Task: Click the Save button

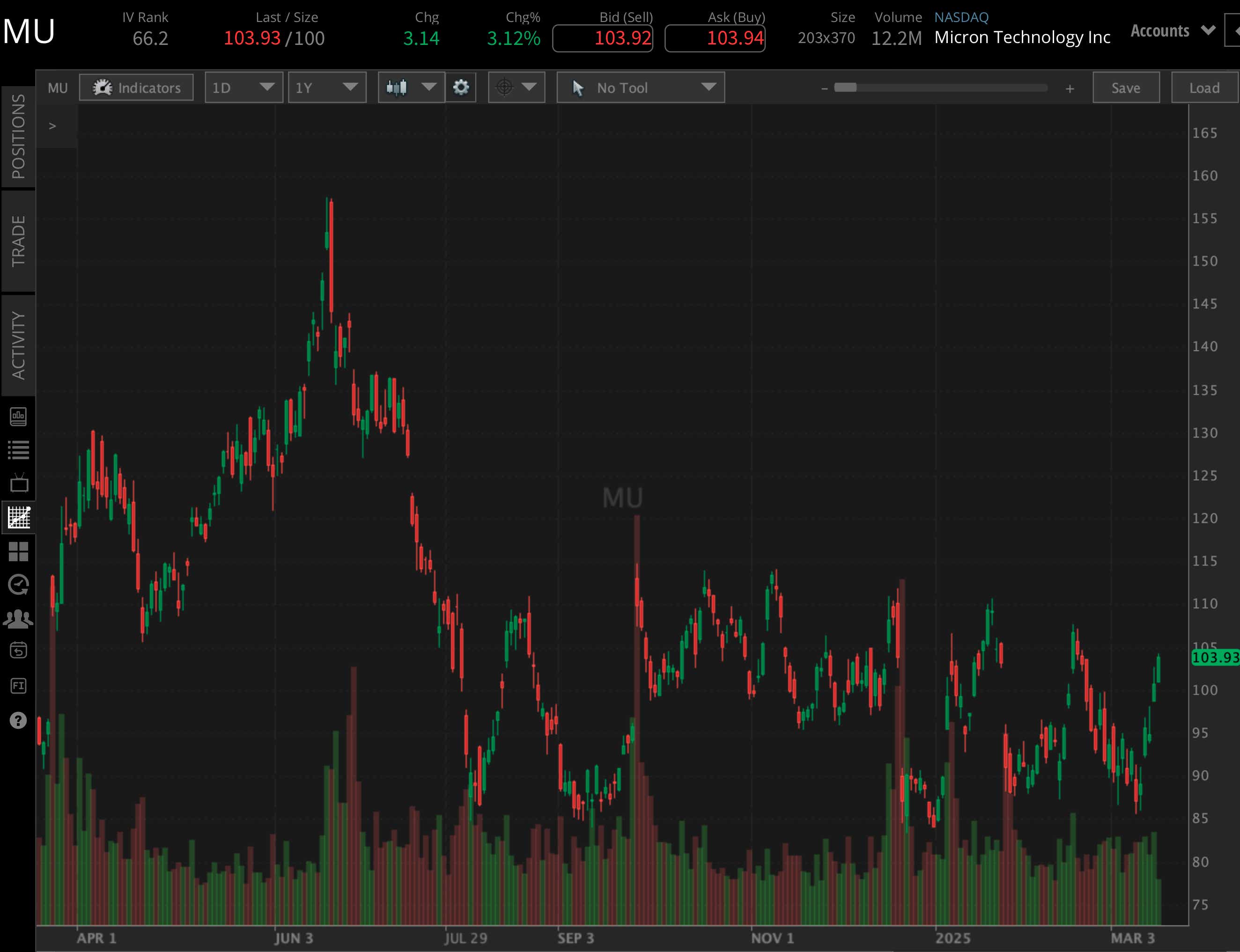Action: click(x=1126, y=87)
